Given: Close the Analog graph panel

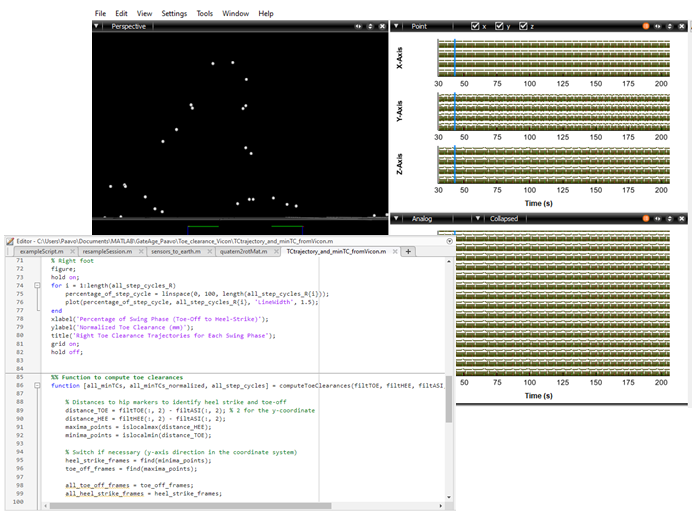Looking at the screenshot, I should click(x=682, y=219).
